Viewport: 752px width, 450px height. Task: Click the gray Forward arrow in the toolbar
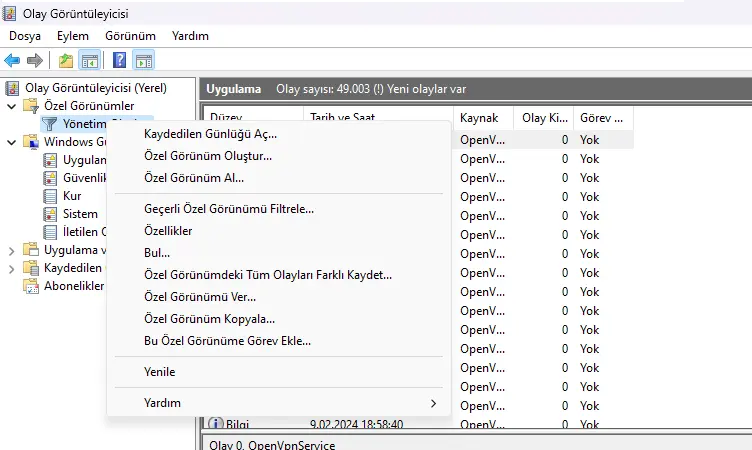35,61
